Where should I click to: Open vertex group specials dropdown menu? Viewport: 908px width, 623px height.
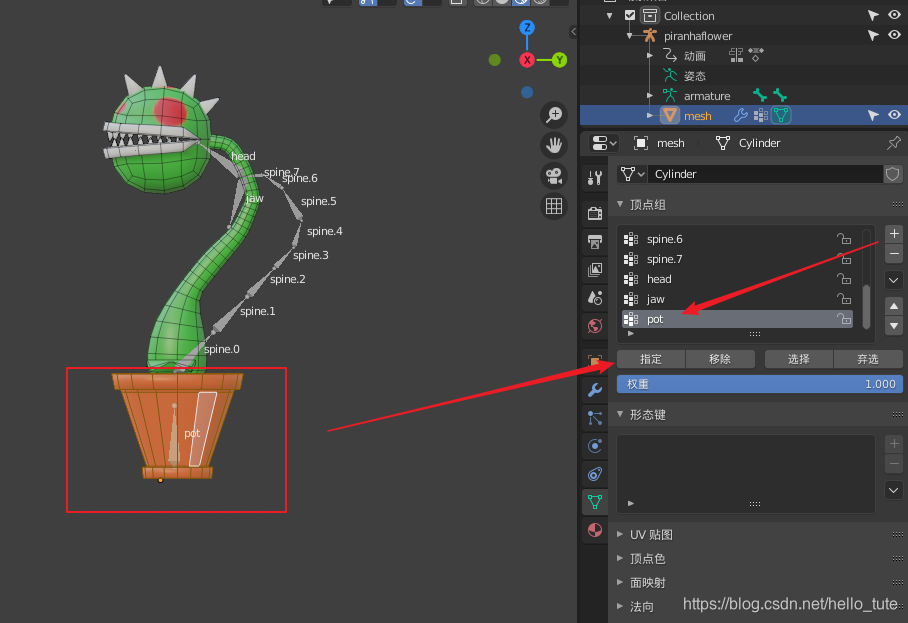coord(894,280)
